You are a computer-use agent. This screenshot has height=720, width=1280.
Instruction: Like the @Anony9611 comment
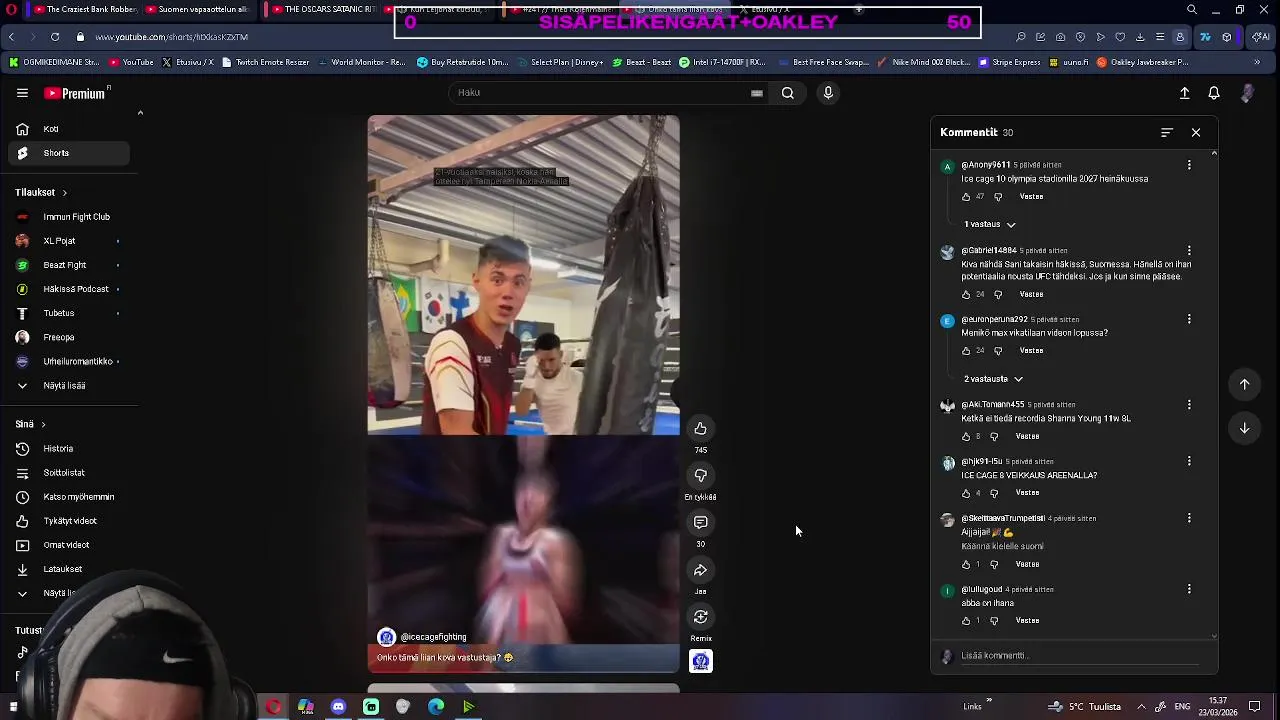[966, 197]
